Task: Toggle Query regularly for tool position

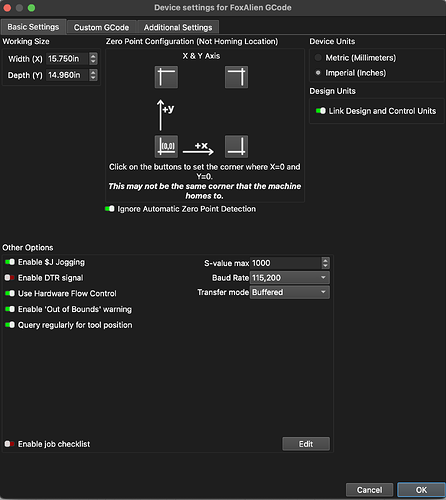Action: click(x=10, y=325)
